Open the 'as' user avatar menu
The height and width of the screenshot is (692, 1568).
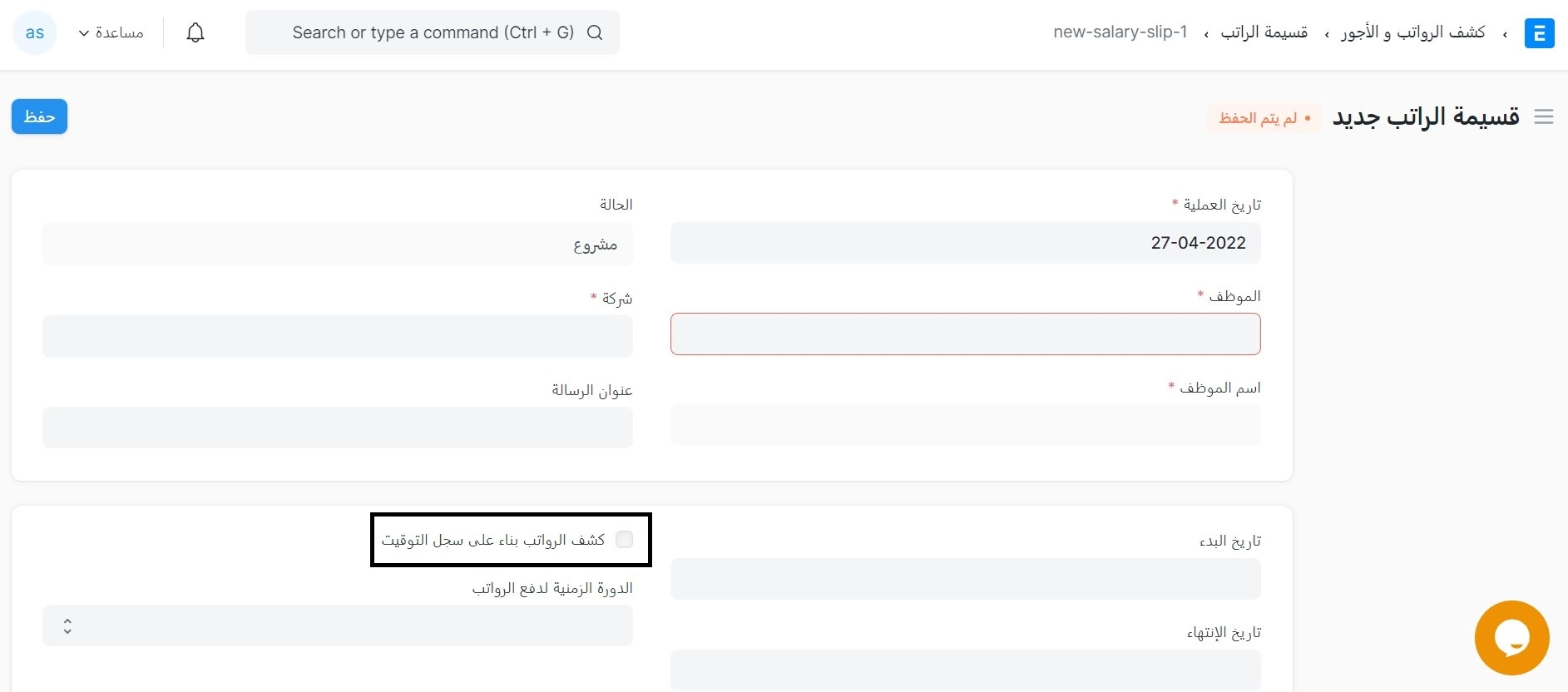click(x=35, y=33)
